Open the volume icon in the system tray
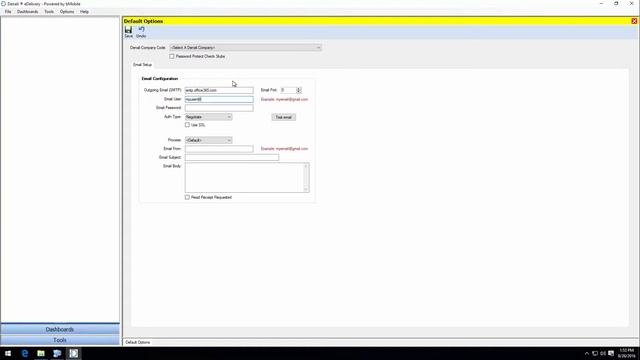 [x=603, y=353]
